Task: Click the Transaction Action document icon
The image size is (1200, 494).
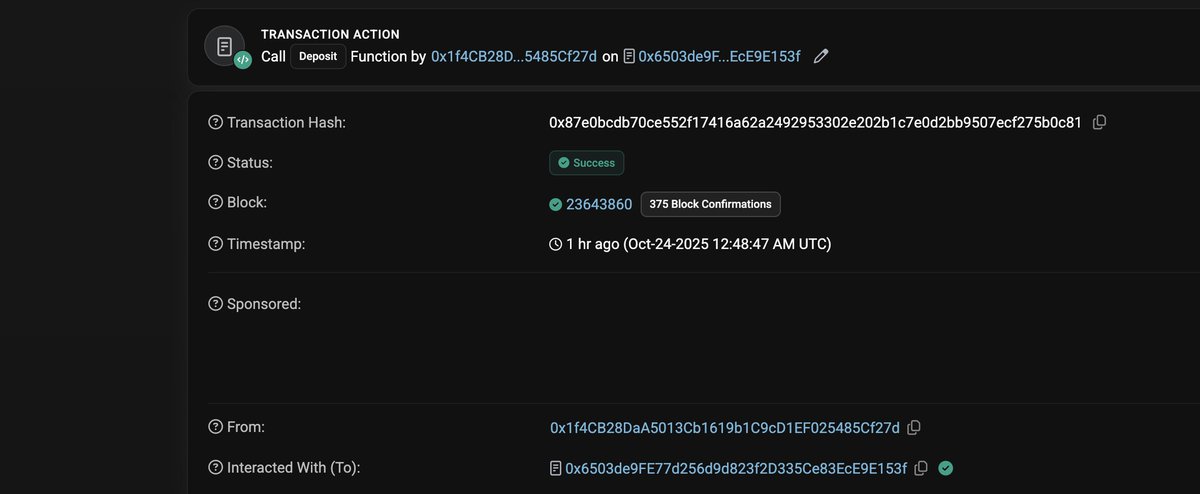Action: [x=225, y=46]
